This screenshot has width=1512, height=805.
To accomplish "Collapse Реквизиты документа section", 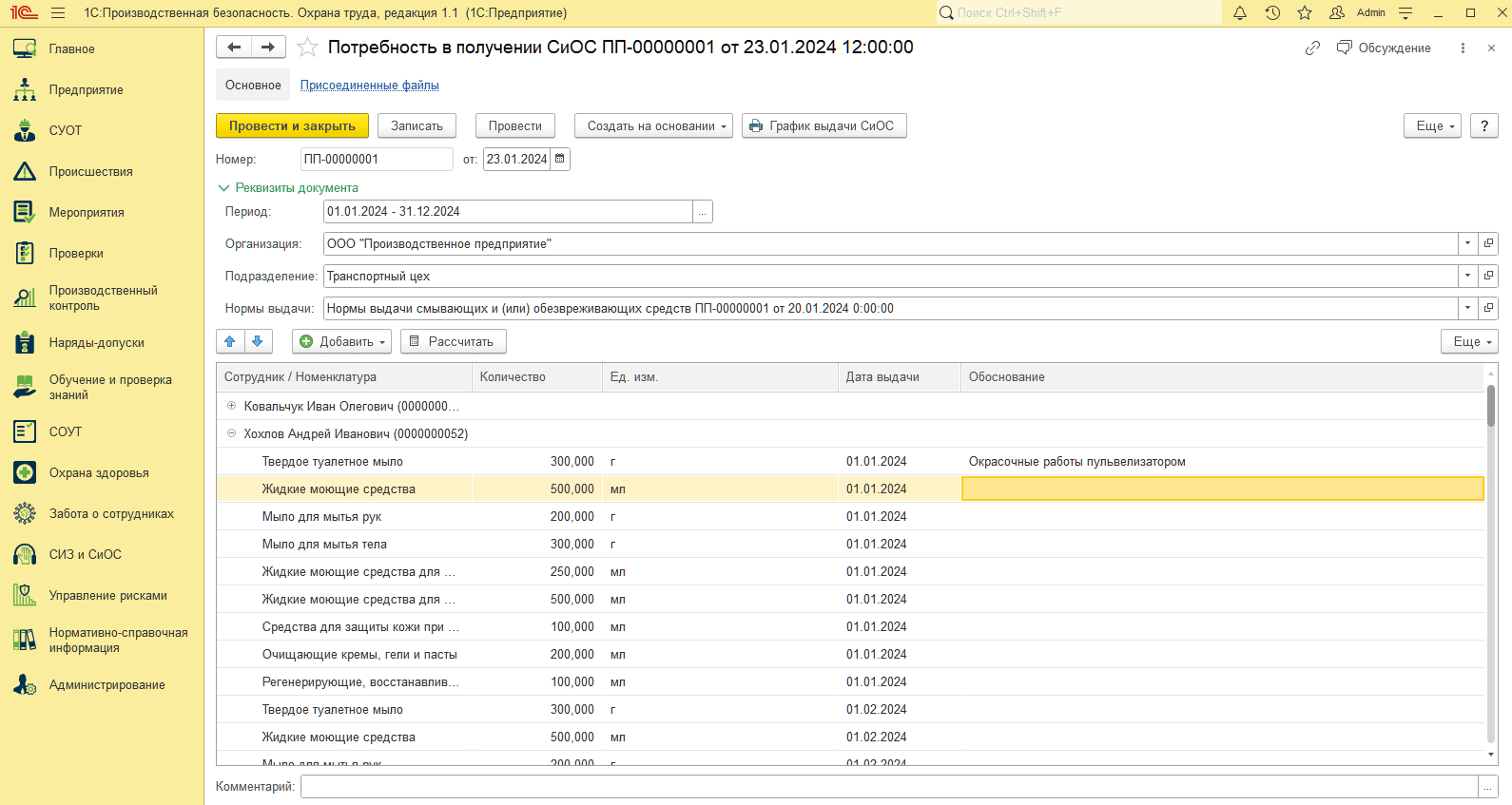I will point(288,188).
